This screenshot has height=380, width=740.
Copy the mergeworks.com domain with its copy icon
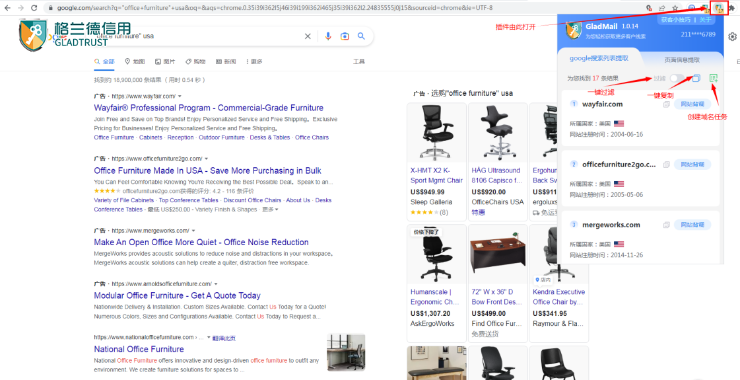pyautogui.click(x=666, y=225)
